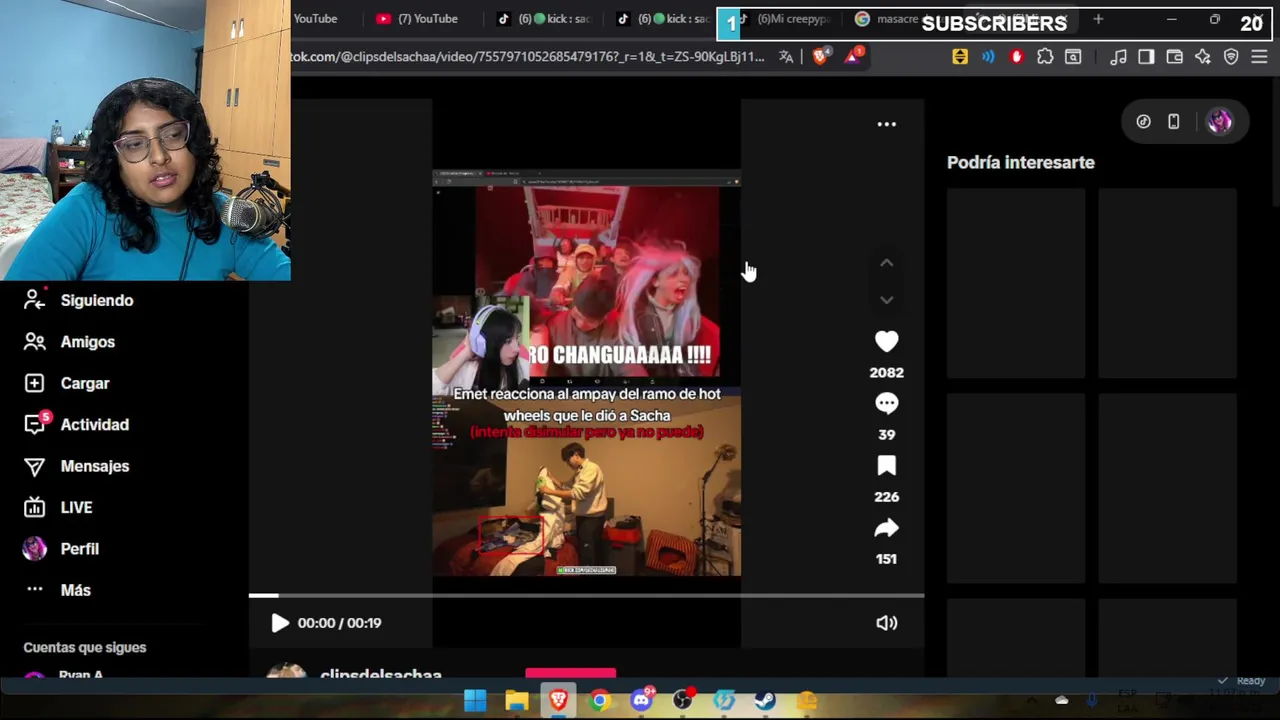The height and width of the screenshot is (720, 1280).
Task: Save video with the bookmark icon
Action: click(x=886, y=466)
